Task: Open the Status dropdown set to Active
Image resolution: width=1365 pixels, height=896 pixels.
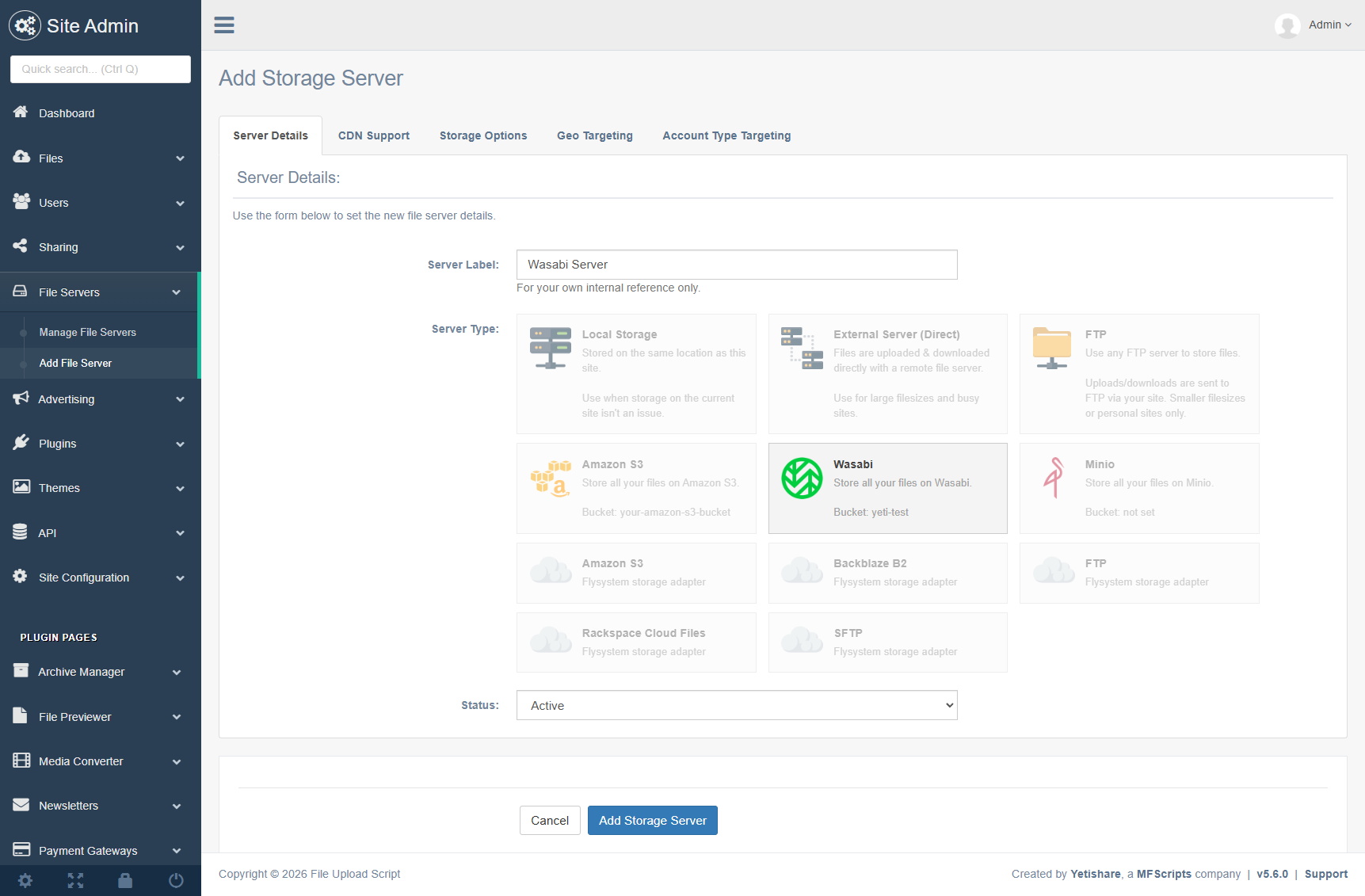Action: (736, 705)
